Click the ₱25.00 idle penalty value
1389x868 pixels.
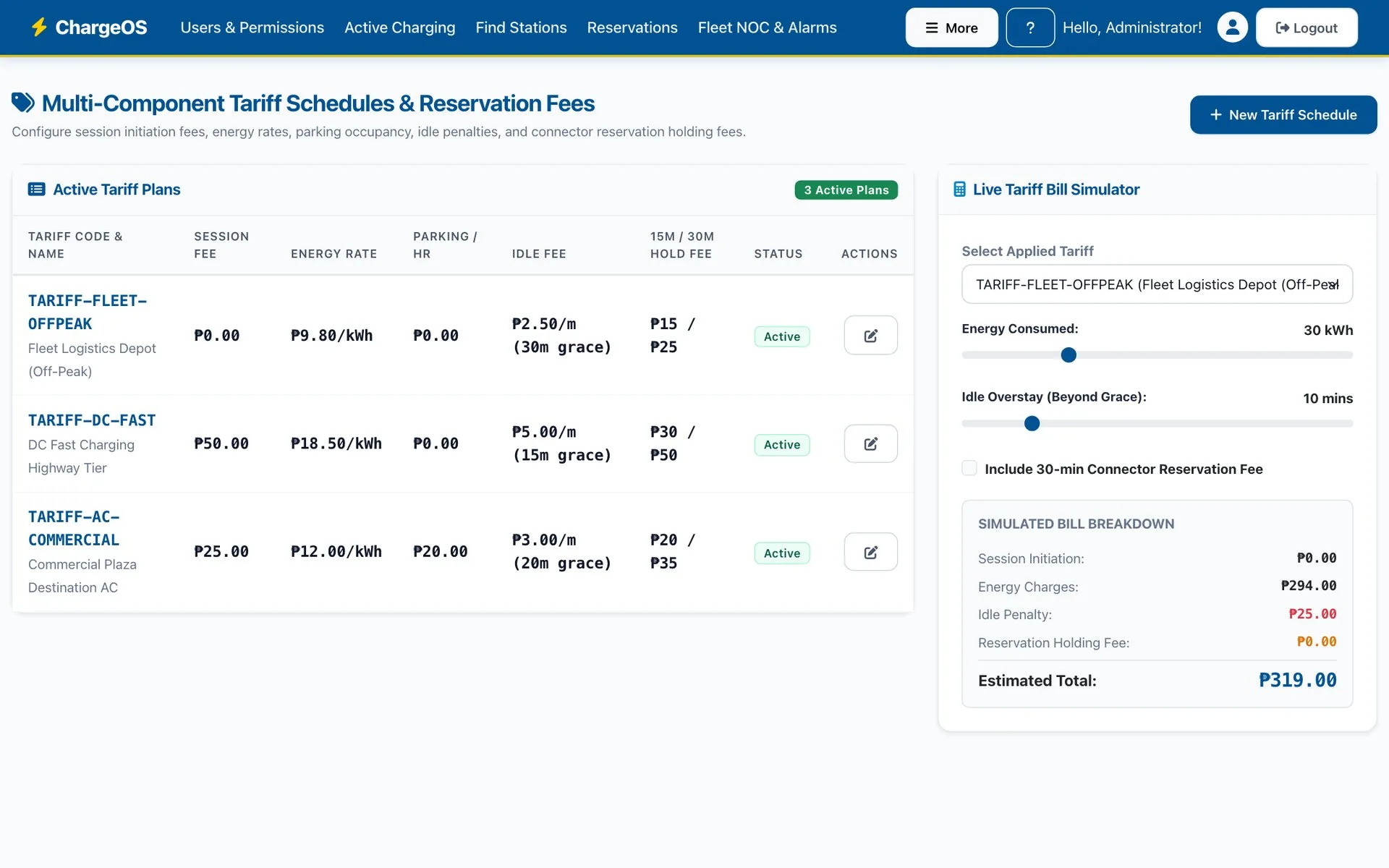[1312, 613]
